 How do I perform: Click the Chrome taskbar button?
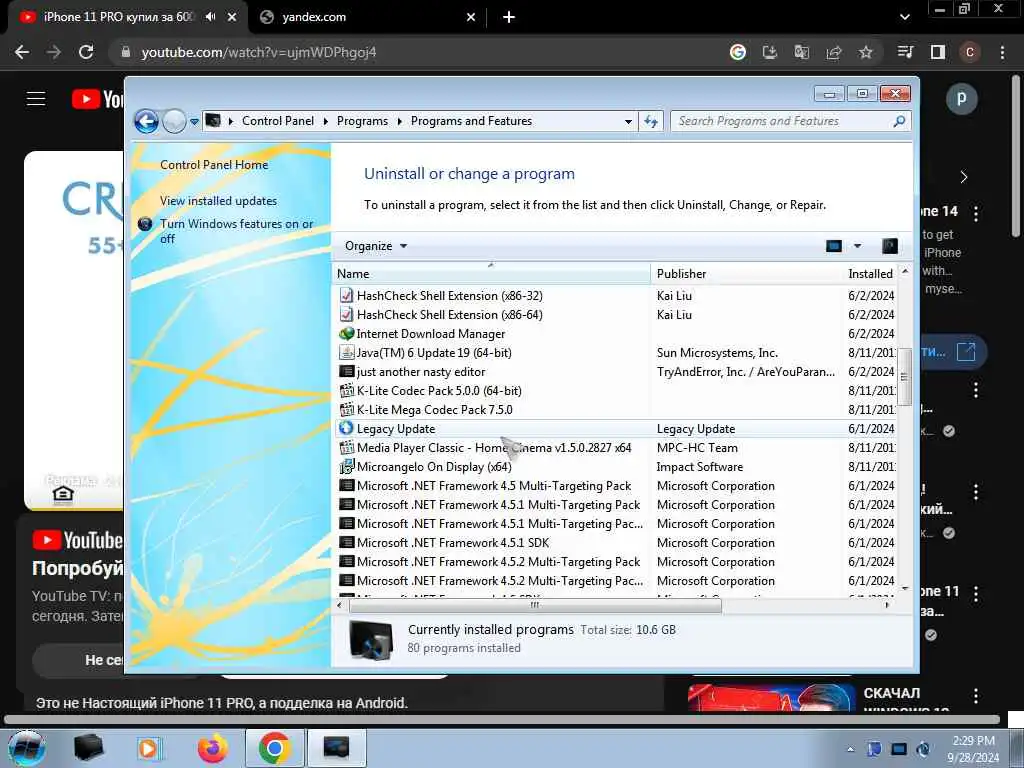pos(274,748)
